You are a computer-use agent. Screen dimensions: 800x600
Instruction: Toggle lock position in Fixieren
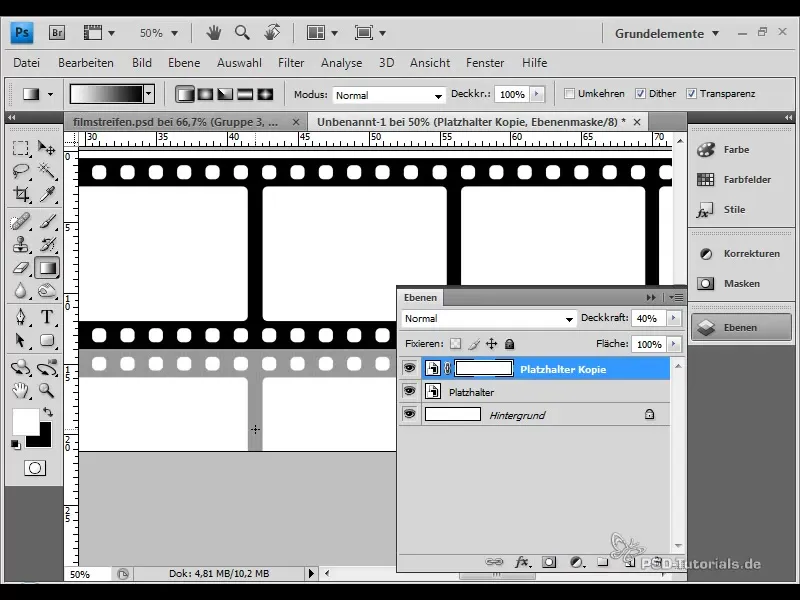click(x=491, y=344)
